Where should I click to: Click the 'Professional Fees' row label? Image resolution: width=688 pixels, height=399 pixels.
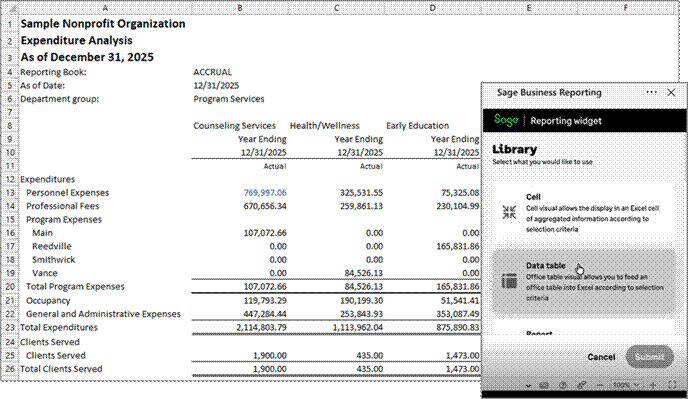62,206
